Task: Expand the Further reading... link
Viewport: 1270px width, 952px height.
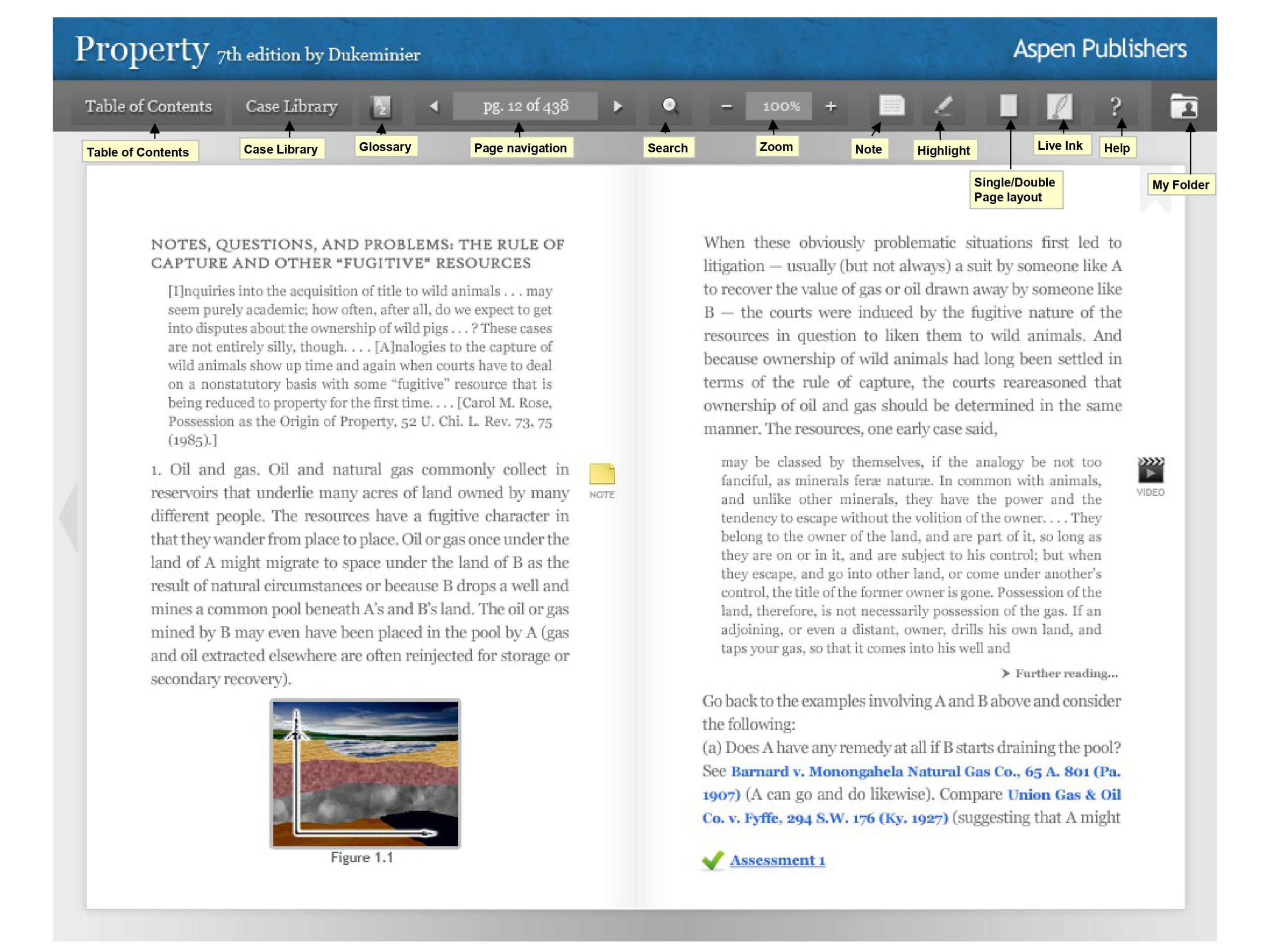Action: (1060, 673)
